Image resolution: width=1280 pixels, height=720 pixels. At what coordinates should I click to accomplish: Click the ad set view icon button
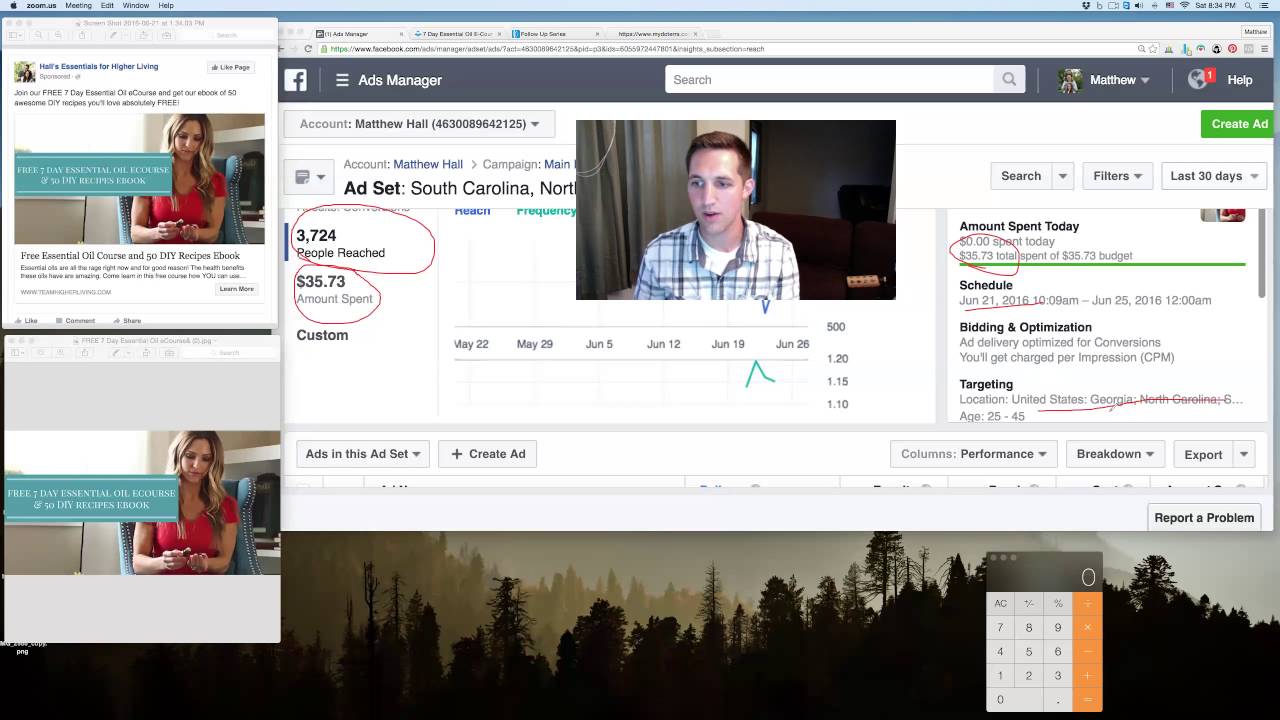point(308,177)
